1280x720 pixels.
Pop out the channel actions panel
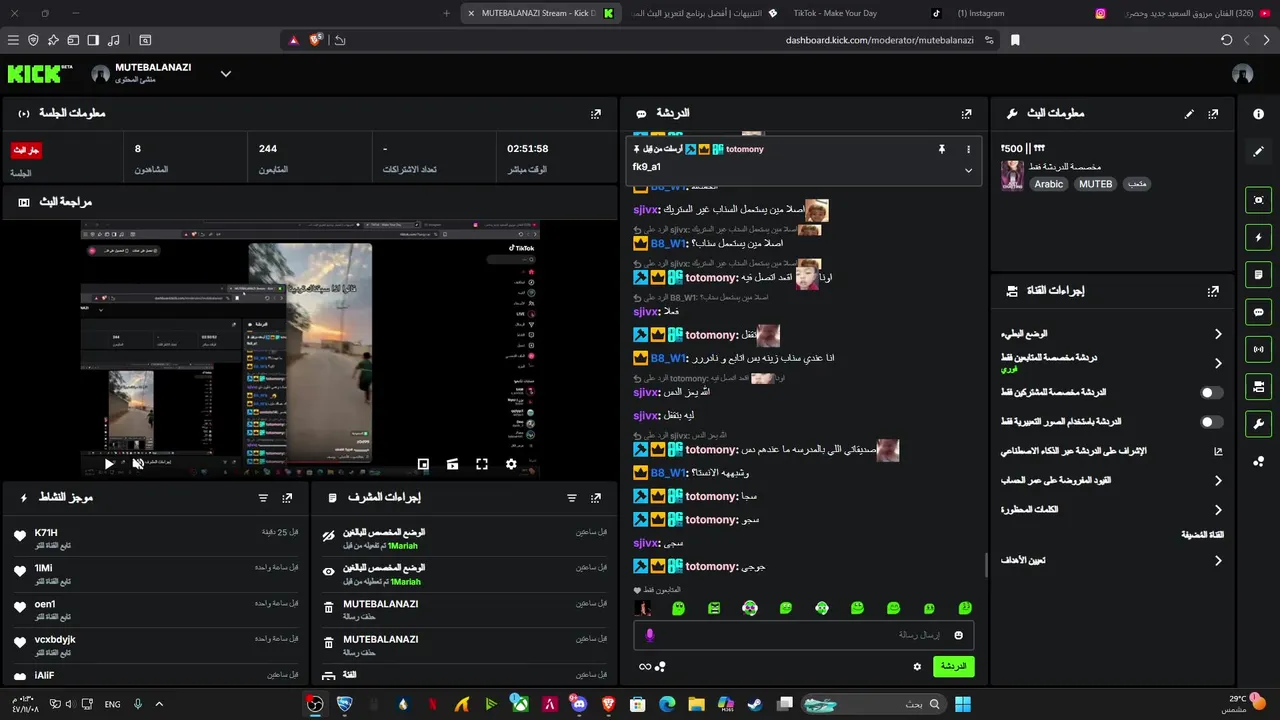[x=1213, y=291]
